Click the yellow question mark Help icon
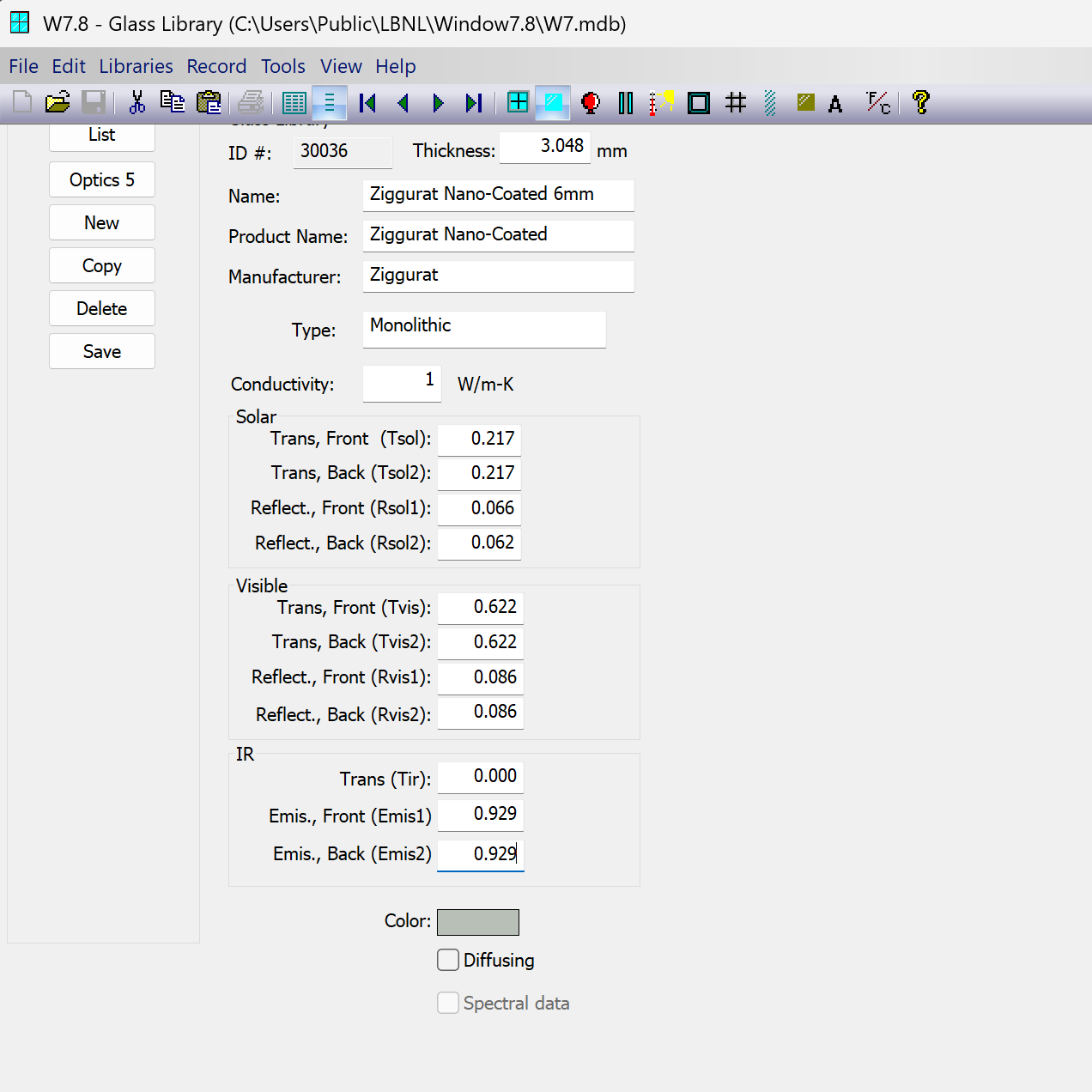 coord(920,103)
